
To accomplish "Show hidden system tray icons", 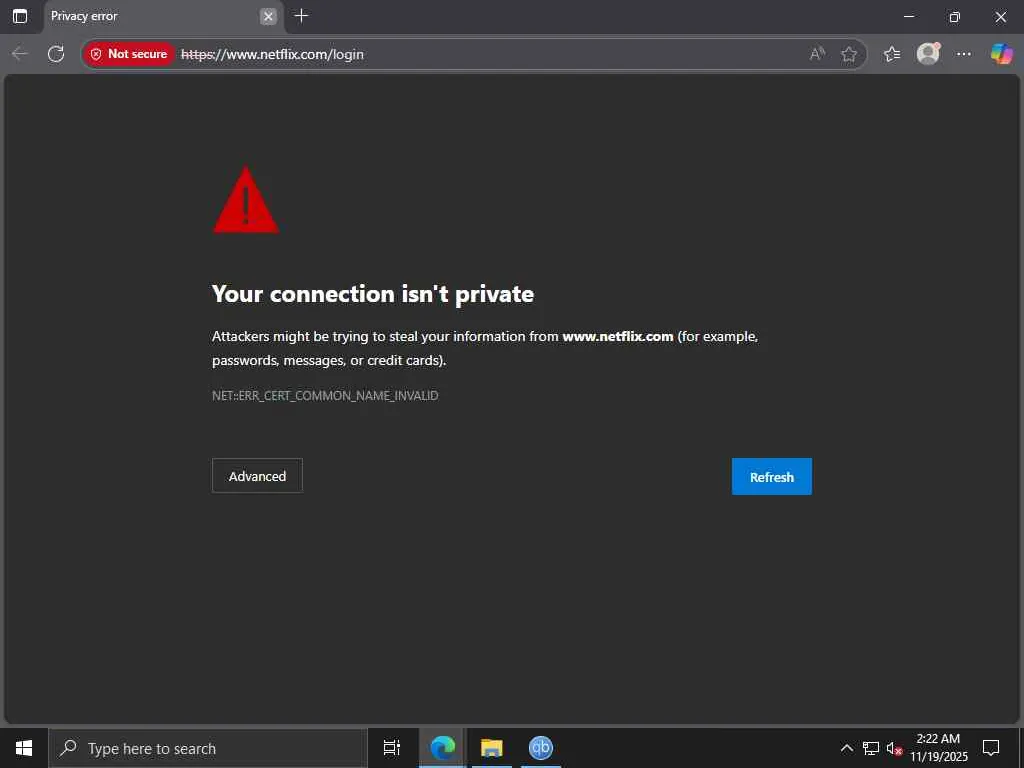I will 846,748.
